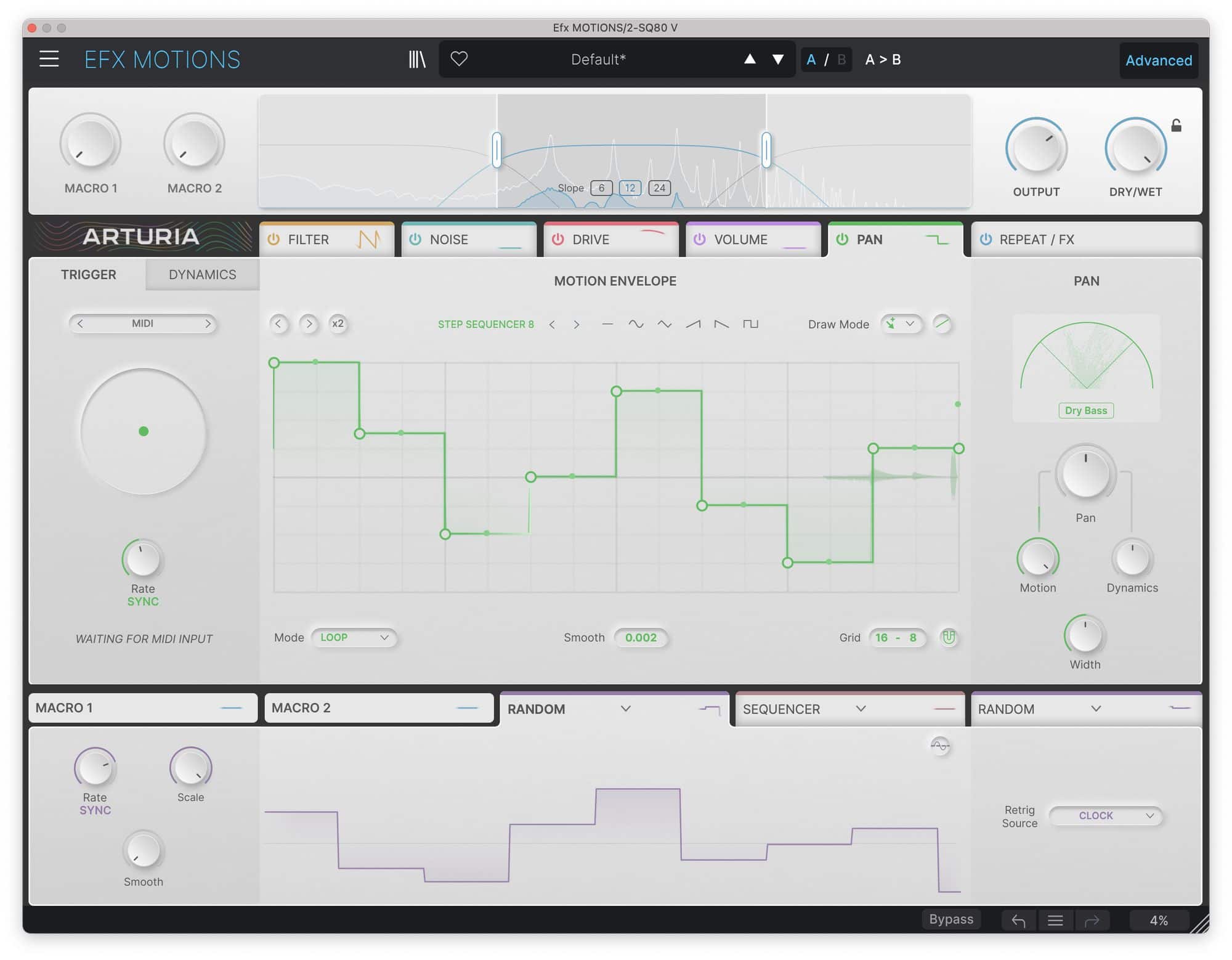Click the x2 envelope duplicate button
Image resolution: width=1232 pixels, height=960 pixels.
click(338, 323)
